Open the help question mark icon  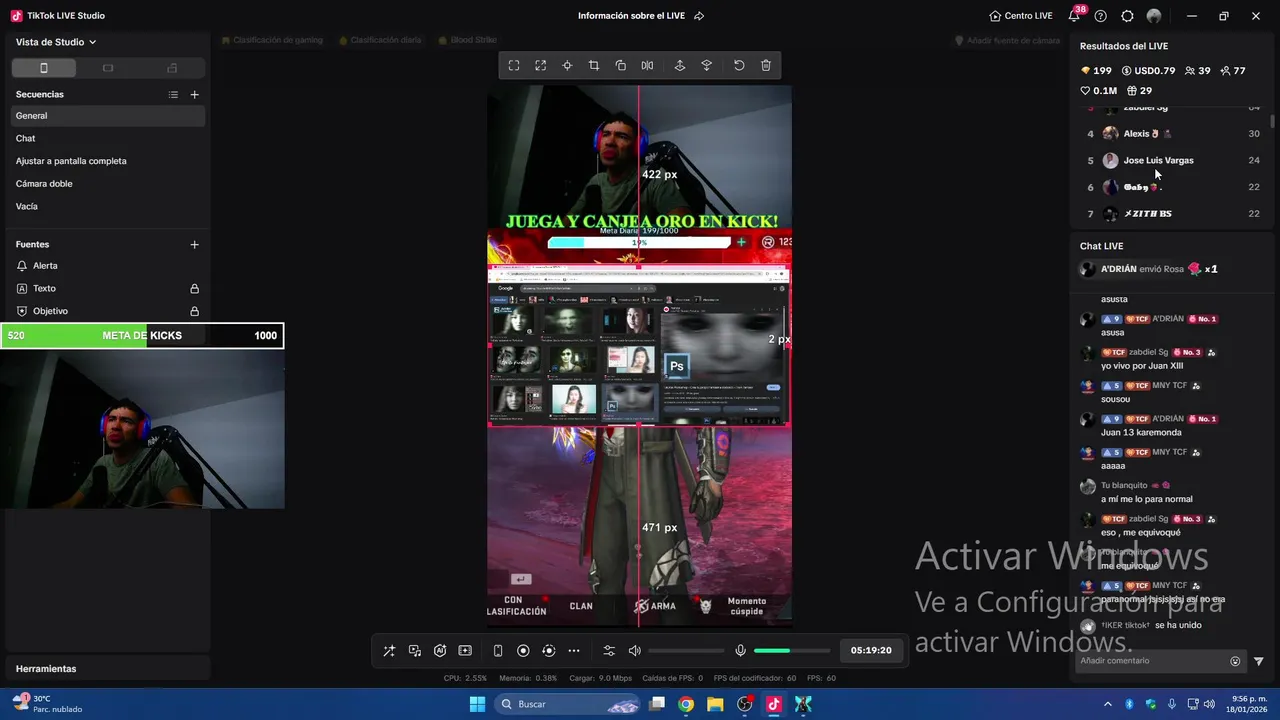(x=1101, y=16)
